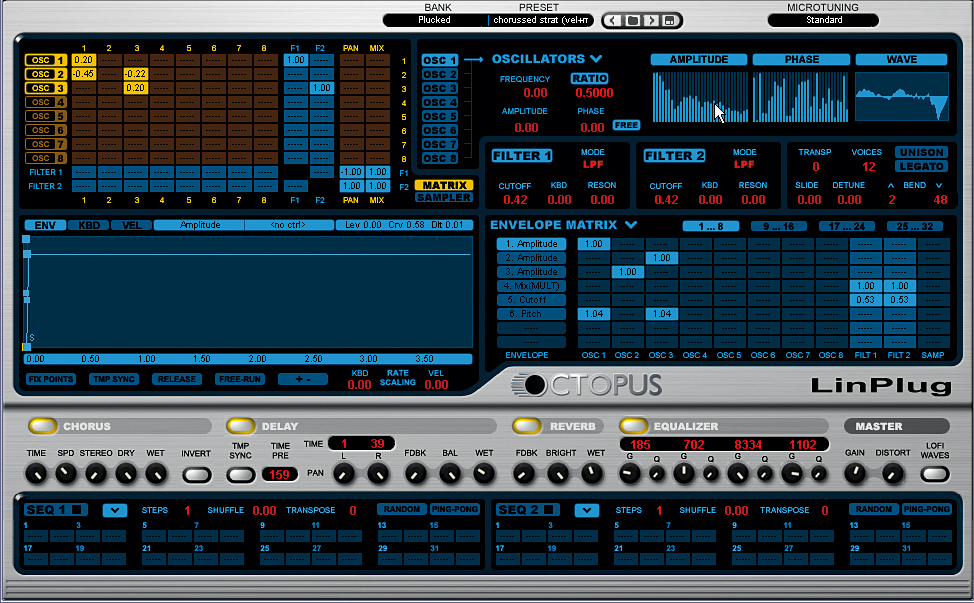Image resolution: width=974 pixels, height=603 pixels.
Task: Click the SEQ 2 square indicator
Action: tap(548, 510)
